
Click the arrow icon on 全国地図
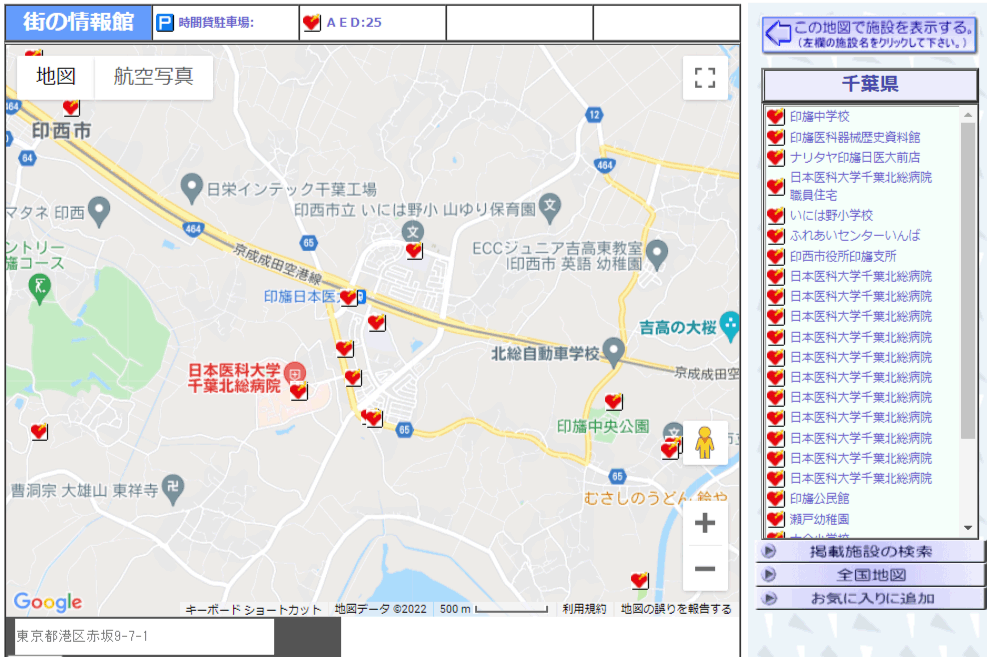pos(769,575)
